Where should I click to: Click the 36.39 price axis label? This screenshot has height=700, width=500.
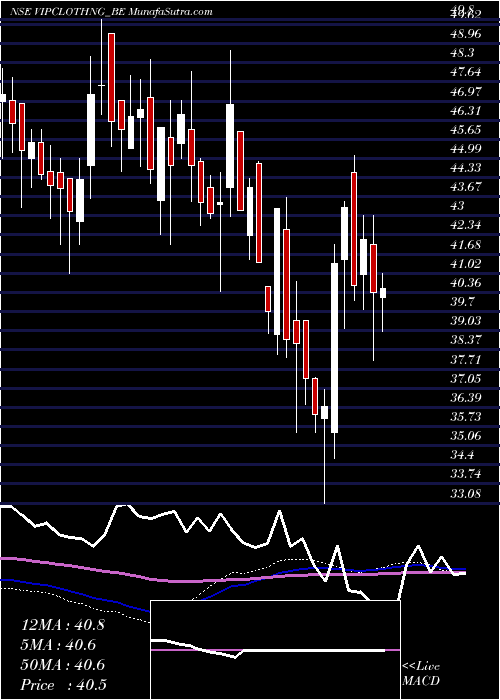[466, 397]
